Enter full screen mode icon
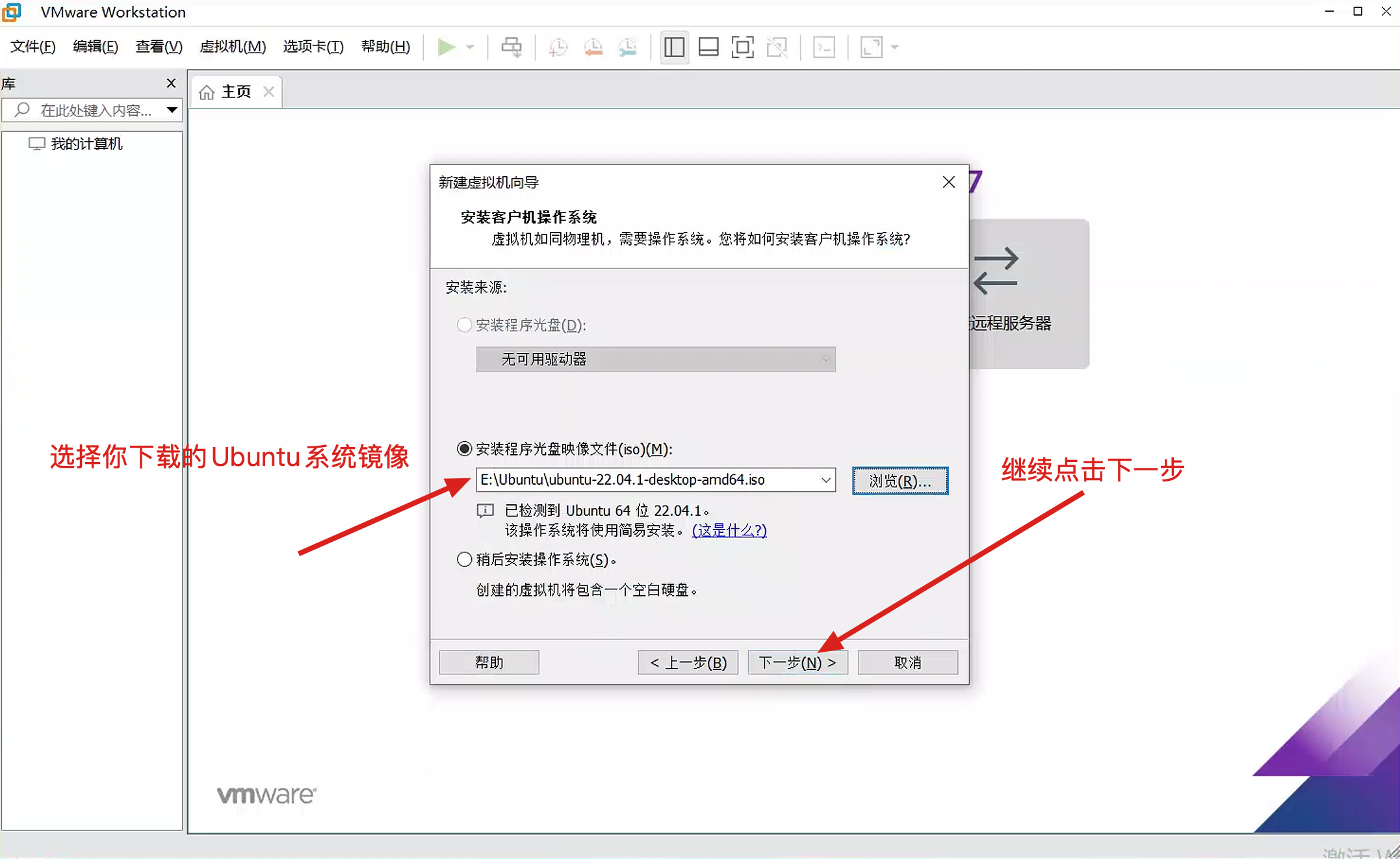The image size is (1400, 859). pos(742,47)
